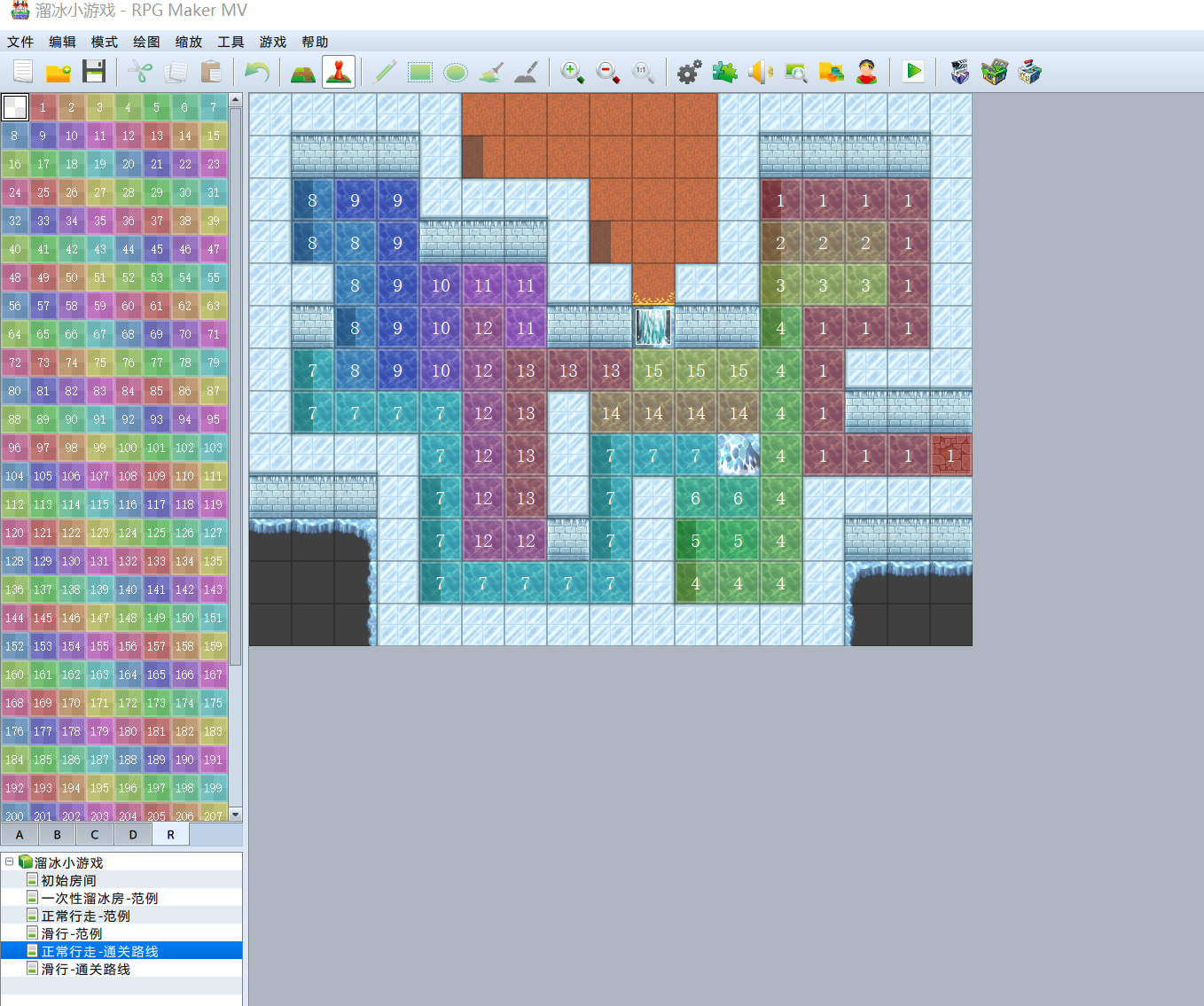This screenshot has width=1204, height=1006.
Task: Click the Zoom Out magnifier icon
Action: [x=608, y=72]
